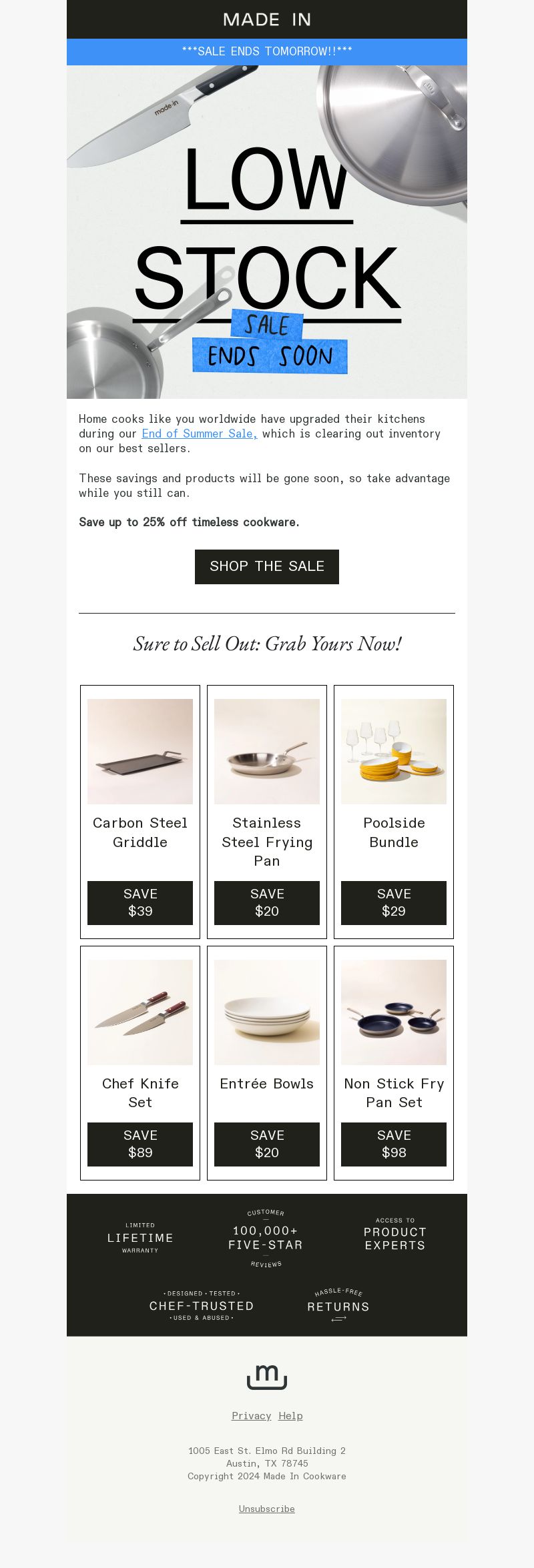The image size is (534, 1568).
Task: Click SAVE $39 for Carbon Steel Griddle
Action: click(140, 903)
